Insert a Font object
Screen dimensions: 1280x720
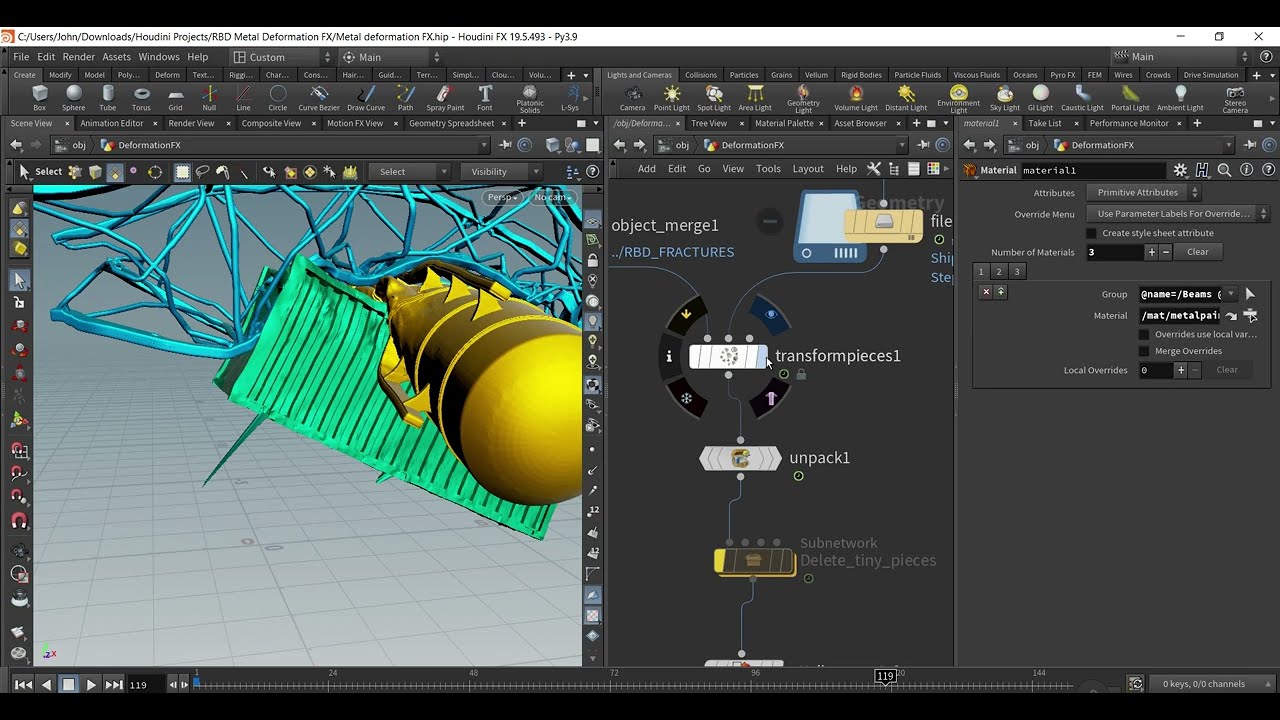(x=485, y=98)
